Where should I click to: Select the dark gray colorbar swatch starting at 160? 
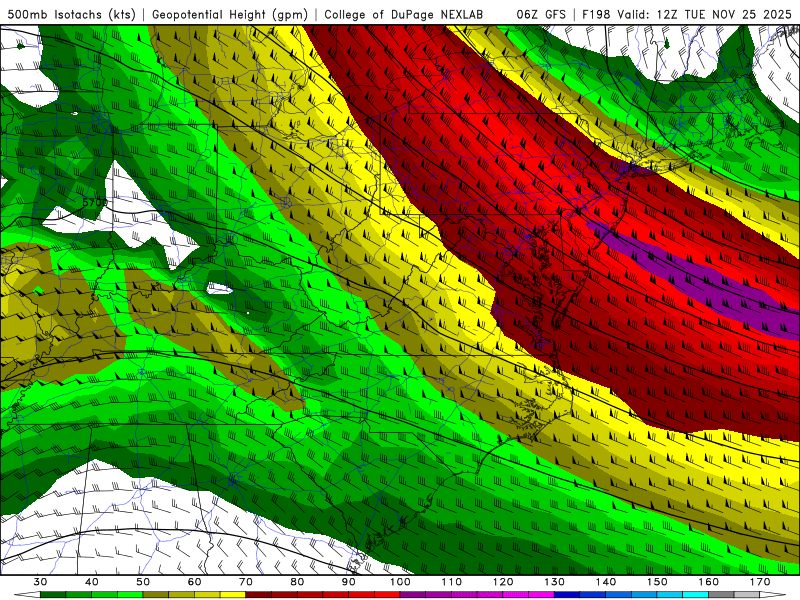pos(721,594)
